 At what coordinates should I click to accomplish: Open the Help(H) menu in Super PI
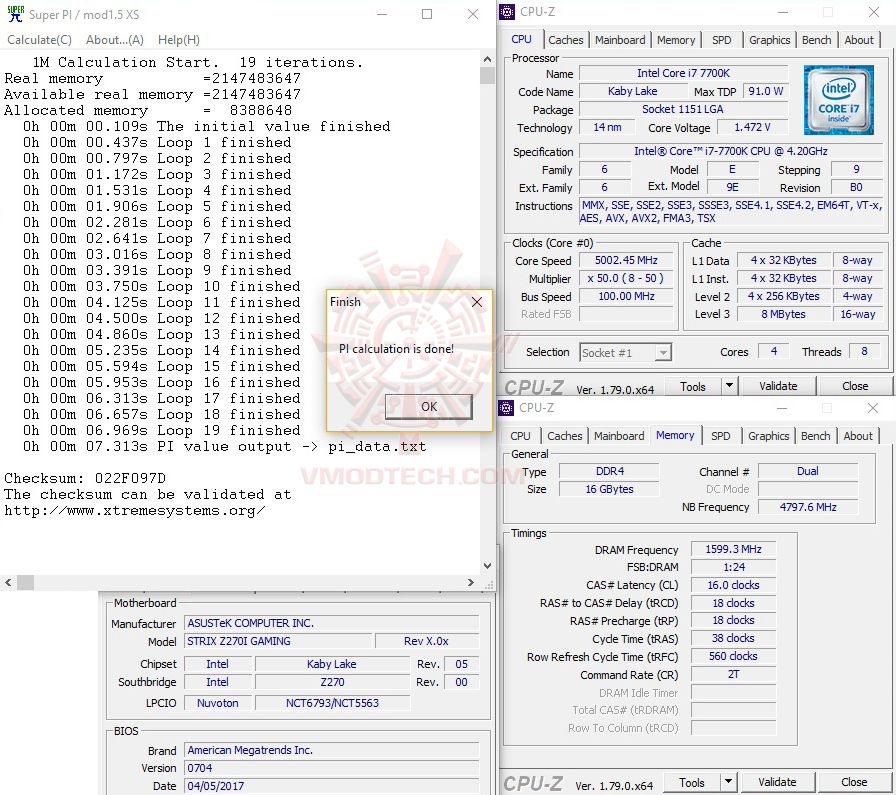(179, 40)
